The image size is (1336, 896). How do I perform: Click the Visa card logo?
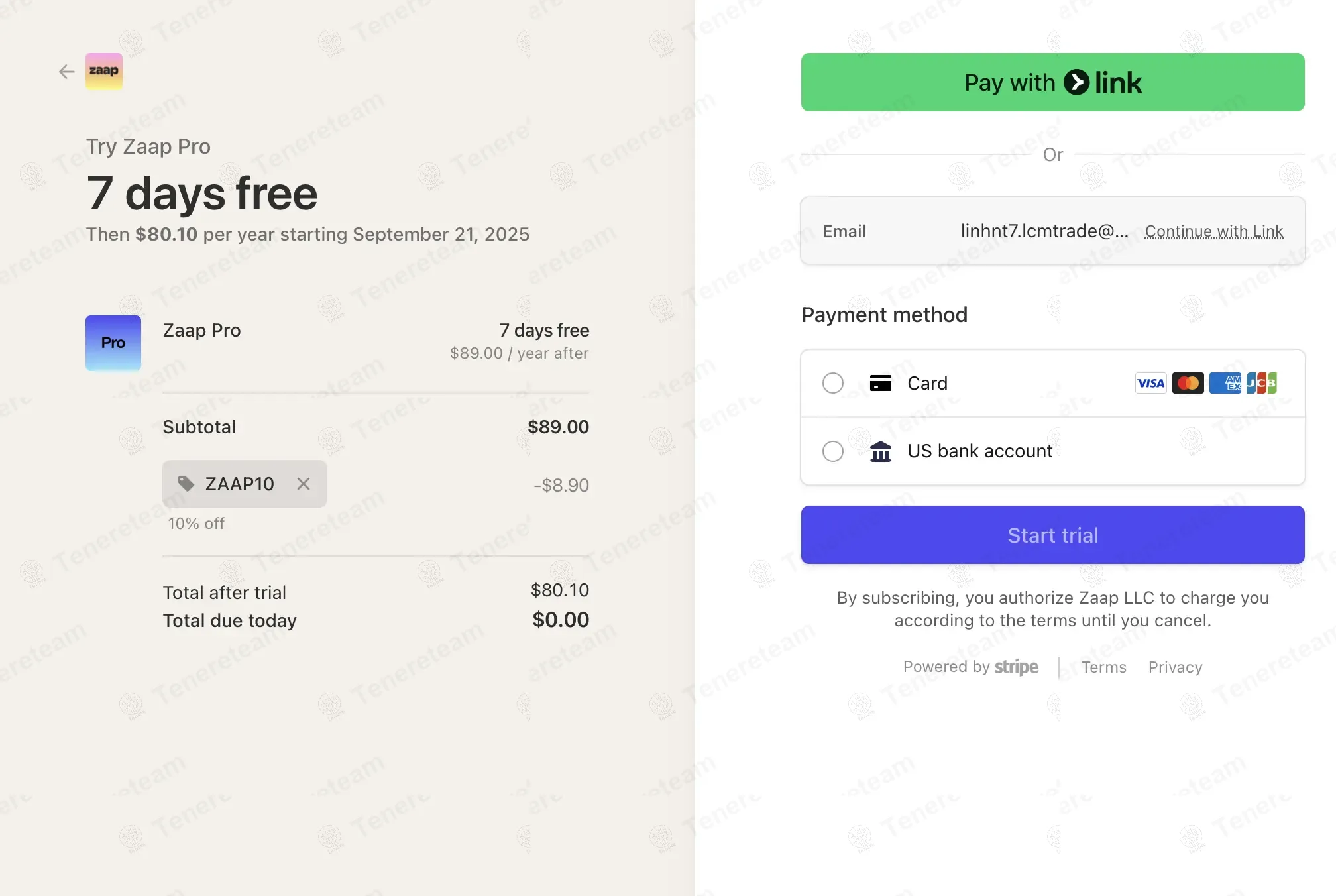click(x=1150, y=383)
